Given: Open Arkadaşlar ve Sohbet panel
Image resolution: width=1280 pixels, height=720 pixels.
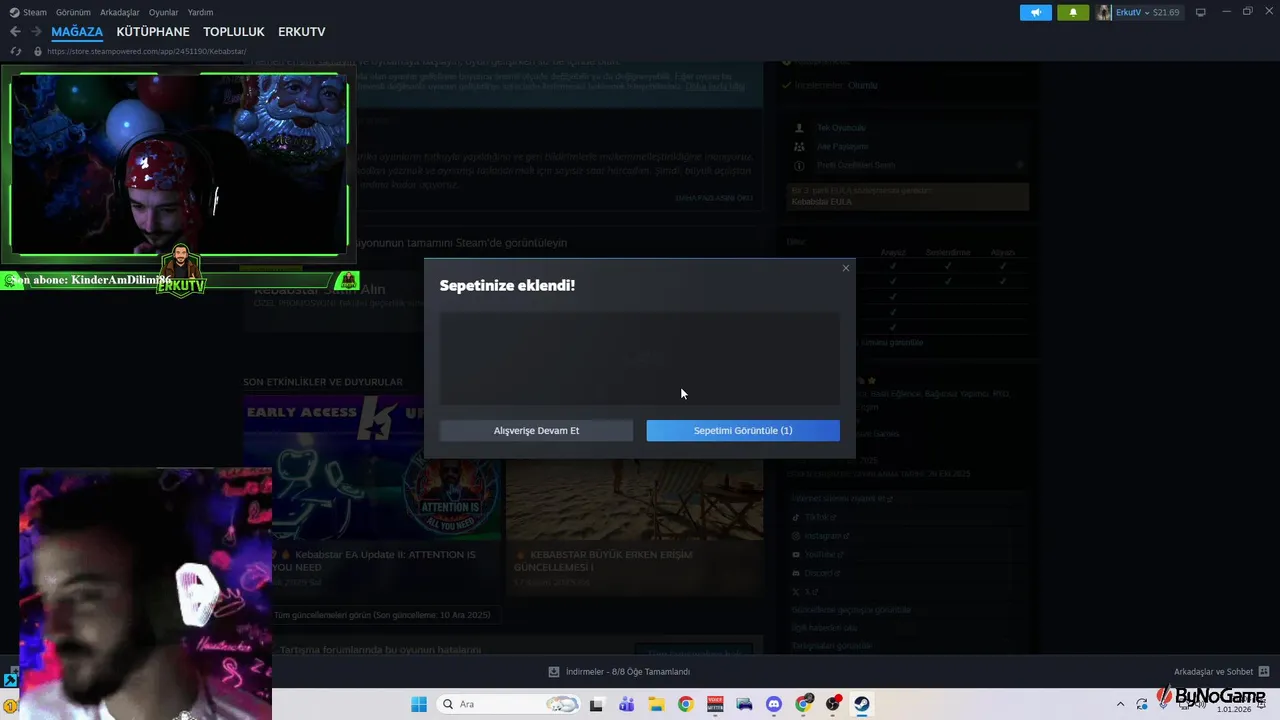Looking at the screenshot, I should point(1221,672).
